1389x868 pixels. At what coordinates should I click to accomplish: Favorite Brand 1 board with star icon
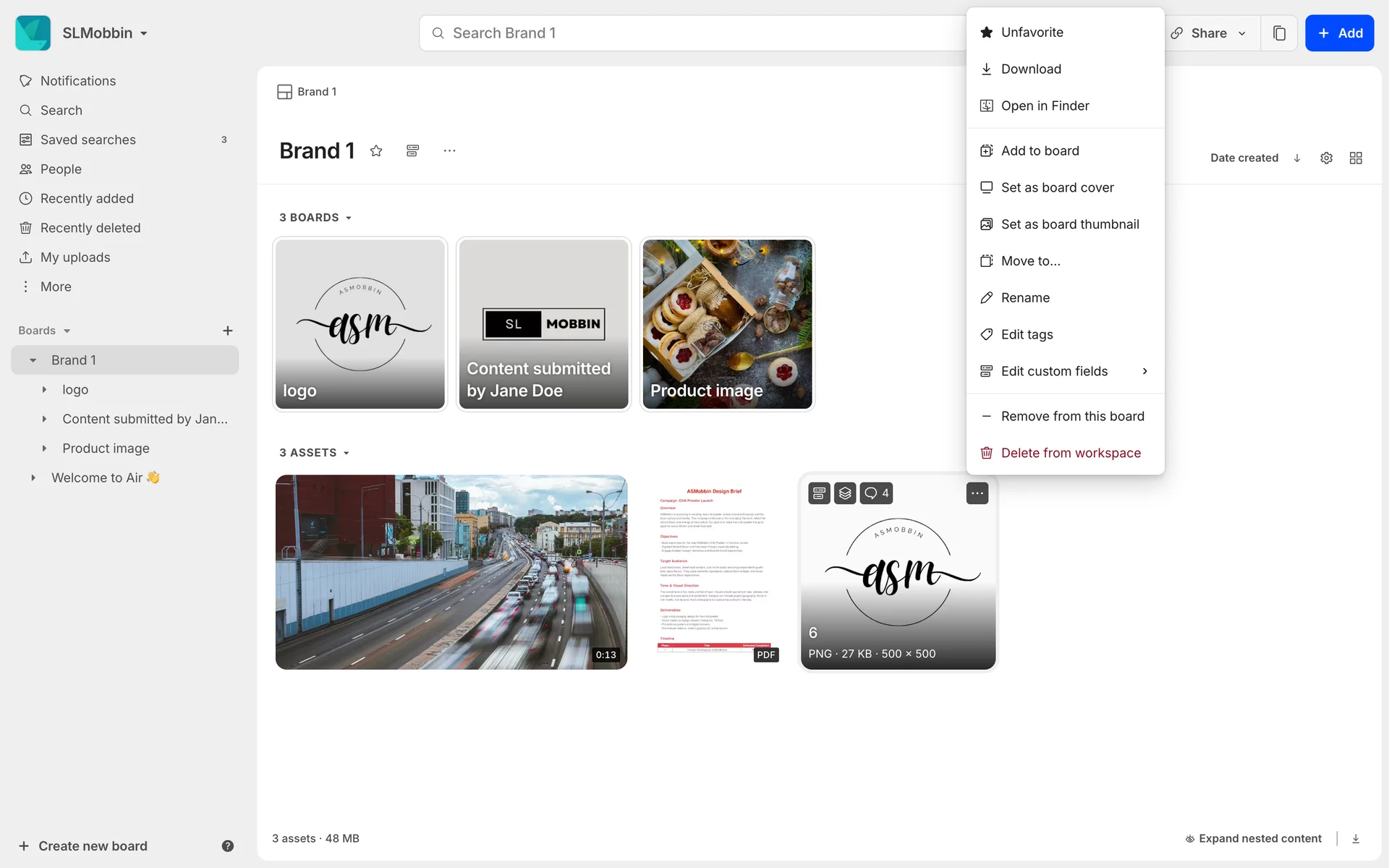pyautogui.click(x=376, y=150)
